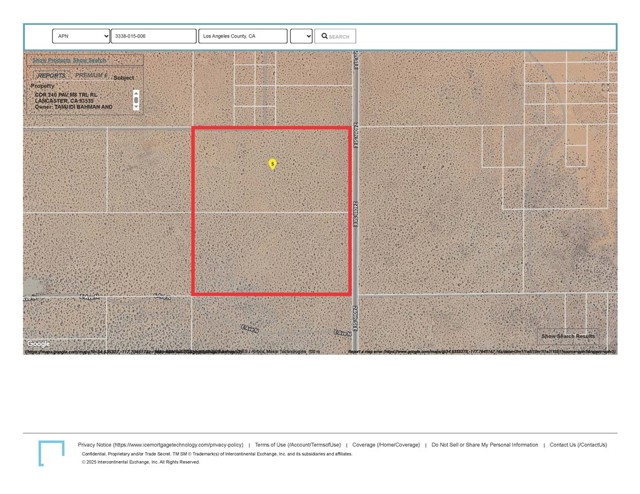Click the Los Angeles County, CA field
The height and width of the screenshot is (494, 640).
[243, 36]
